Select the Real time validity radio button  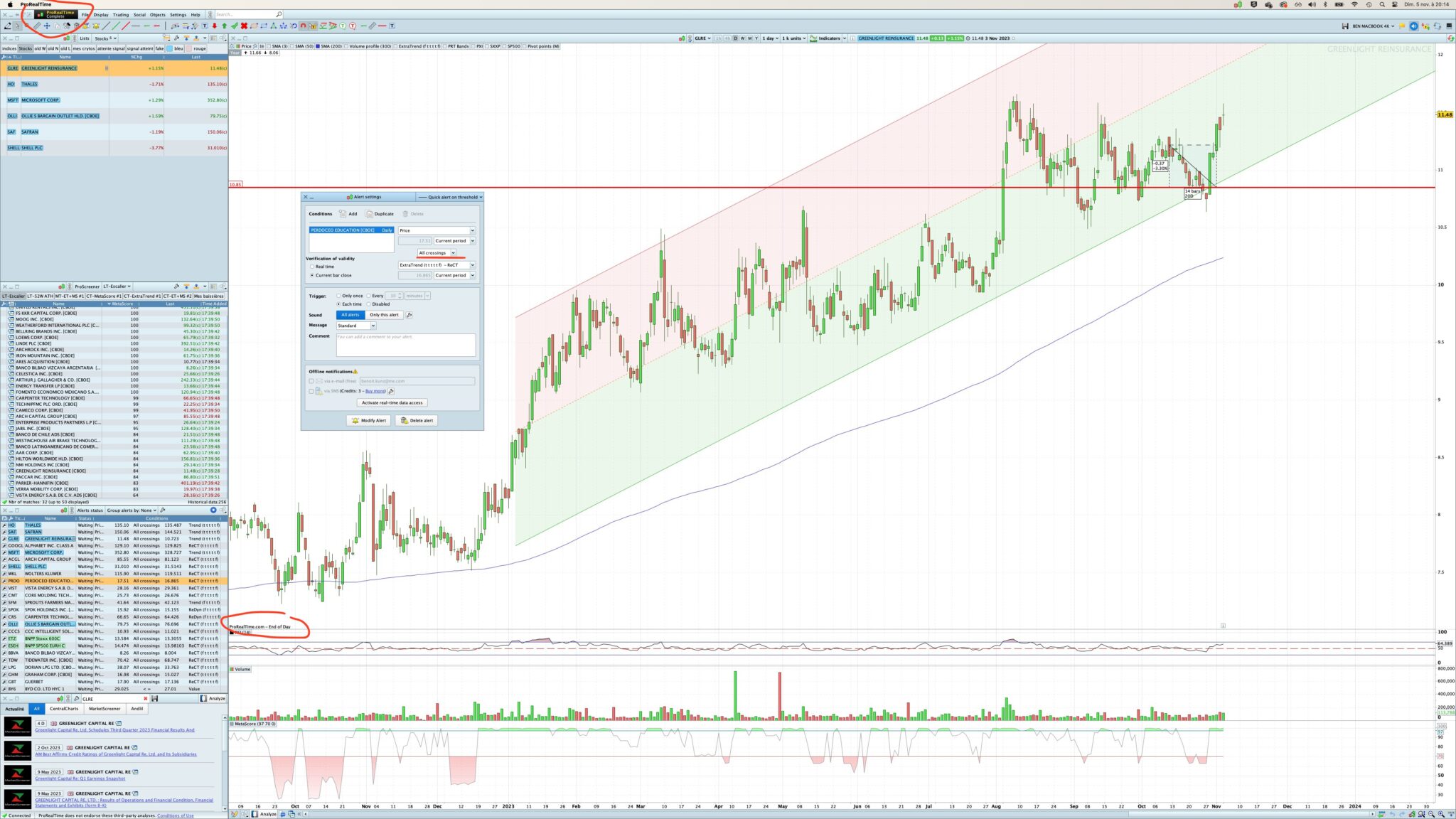pos(312,267)
